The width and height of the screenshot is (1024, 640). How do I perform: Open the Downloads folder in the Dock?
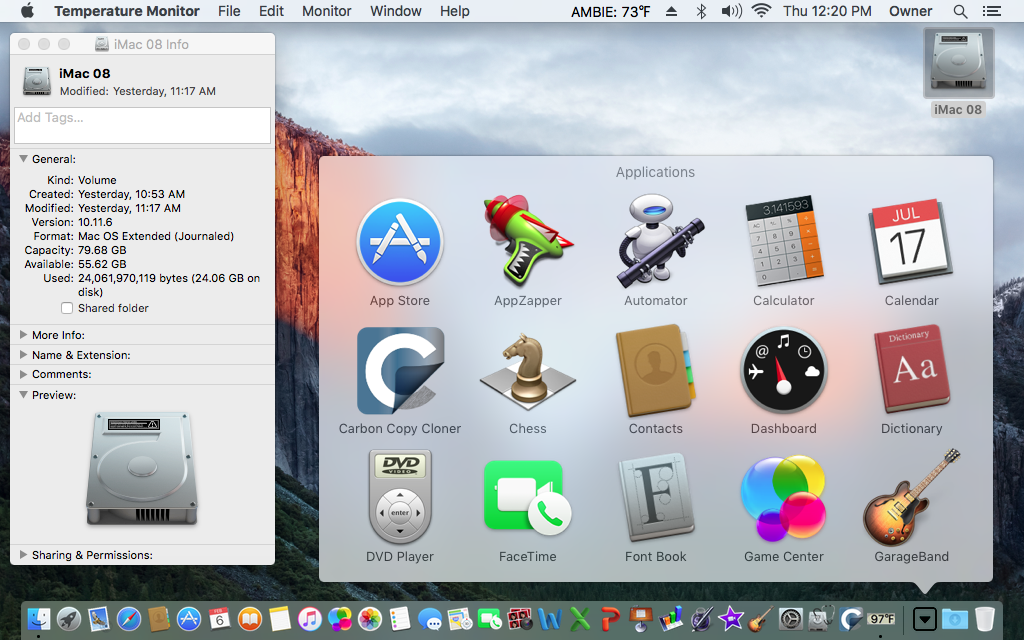coord(954,618)
